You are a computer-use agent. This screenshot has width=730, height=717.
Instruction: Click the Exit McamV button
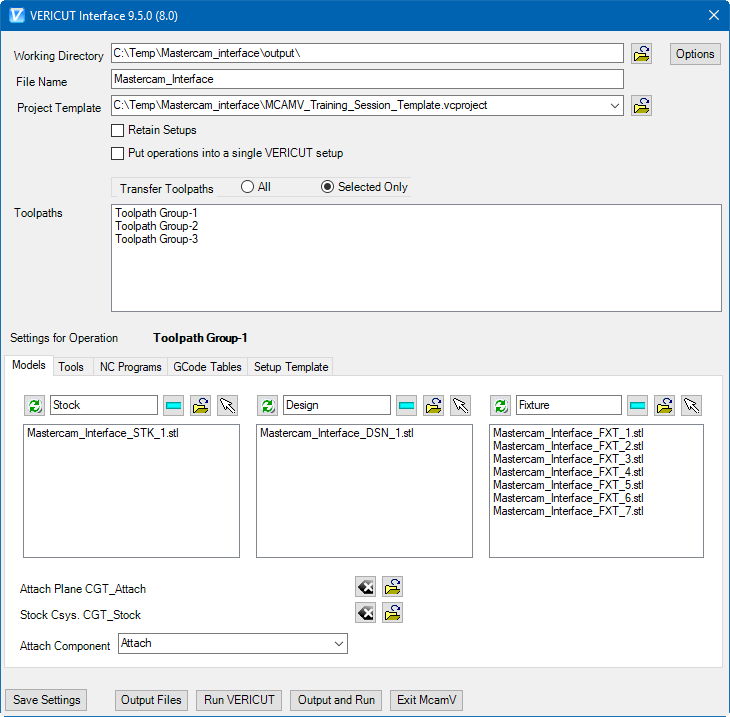pyautogui.click(x=426, y=700)
